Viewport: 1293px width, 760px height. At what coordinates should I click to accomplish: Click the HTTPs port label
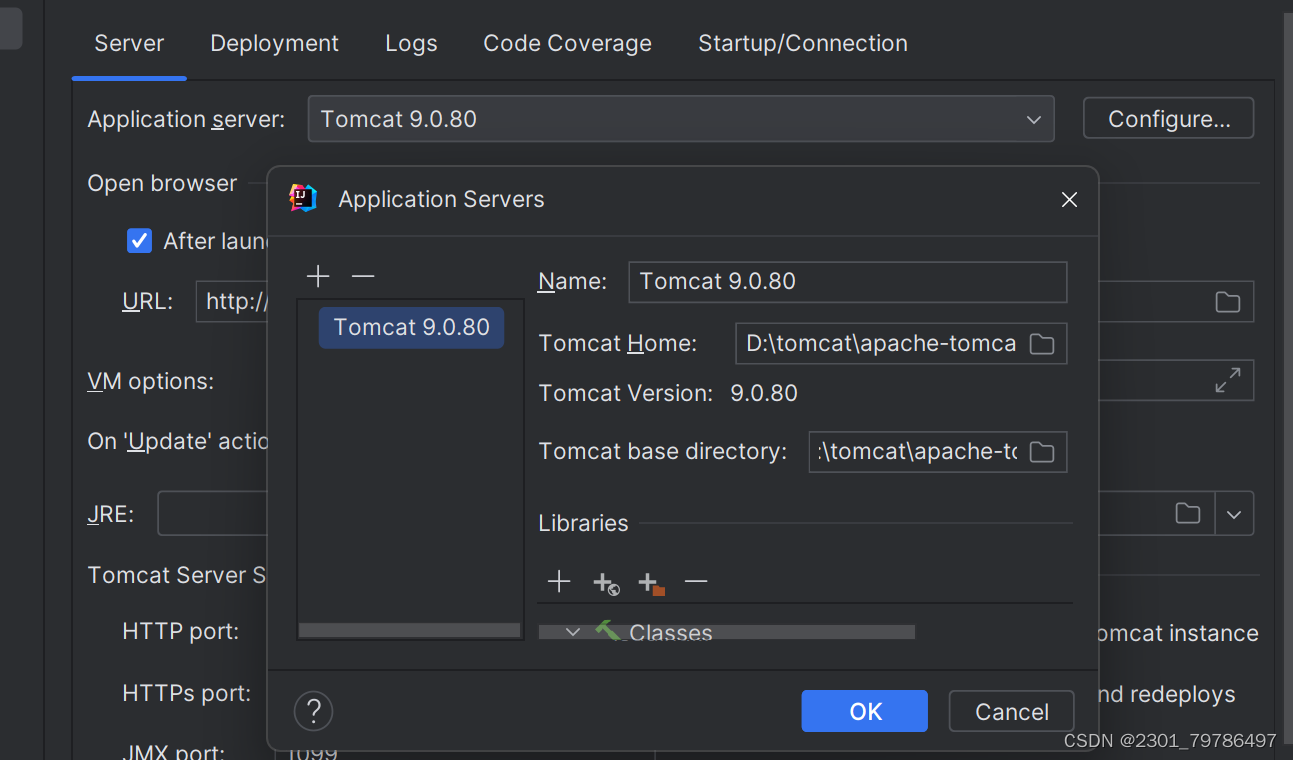tap(186, 693)
